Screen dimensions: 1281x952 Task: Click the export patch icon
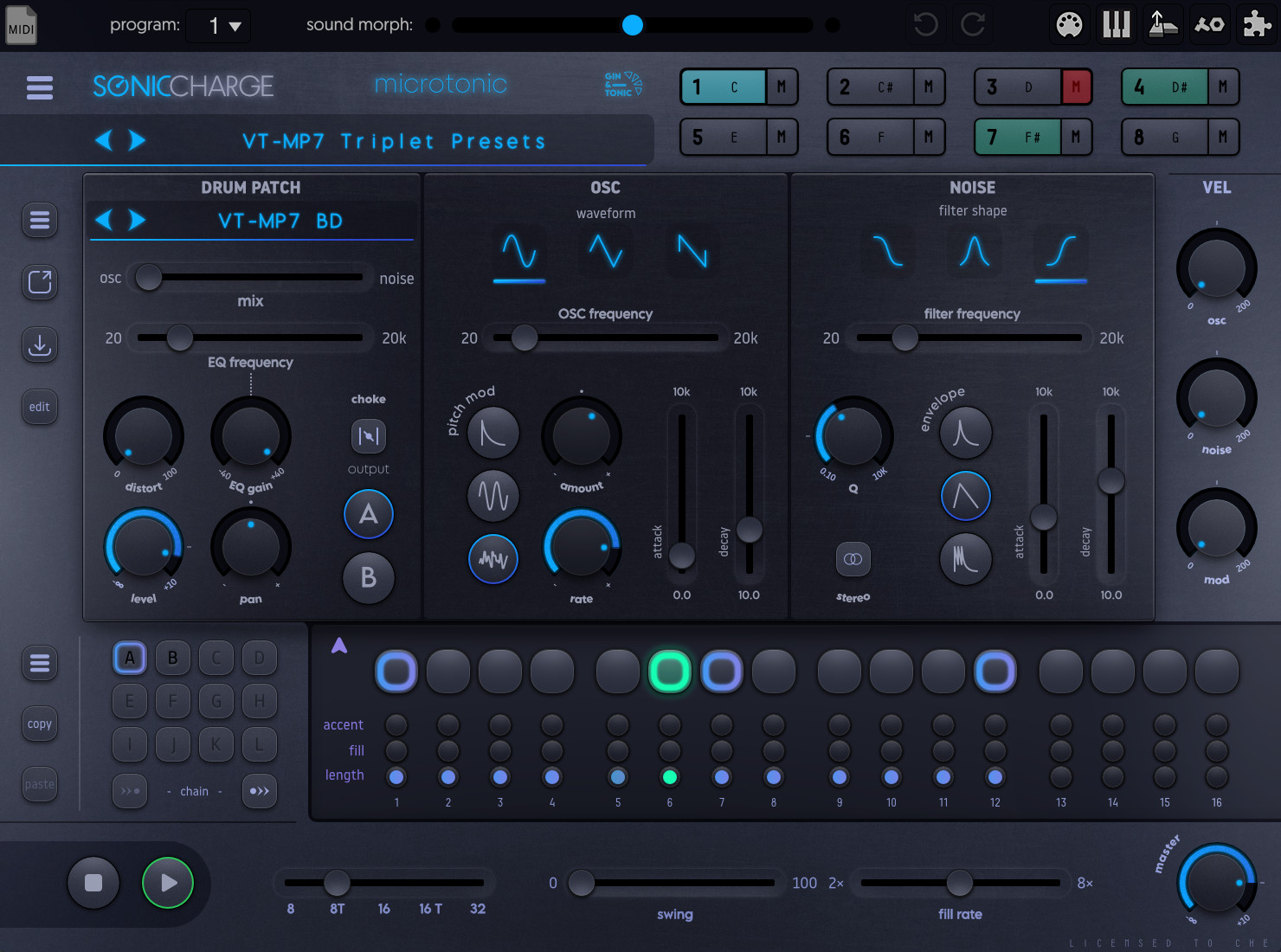coord(40,282)
